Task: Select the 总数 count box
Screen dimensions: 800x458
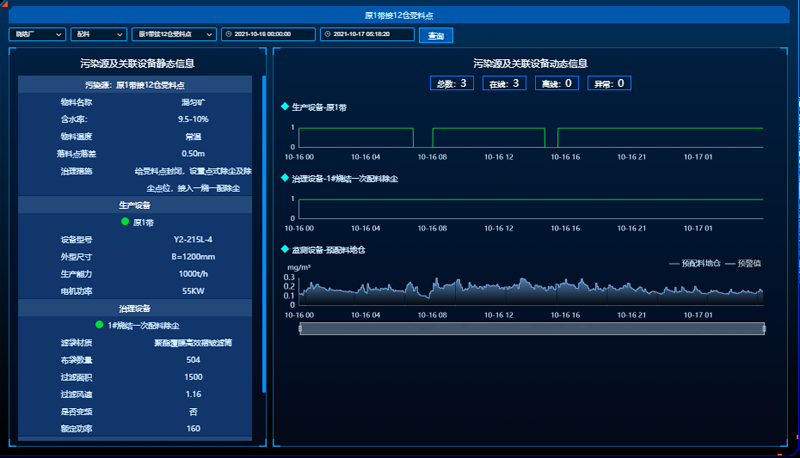Action: pyautogui.click(x=452, y=83)
